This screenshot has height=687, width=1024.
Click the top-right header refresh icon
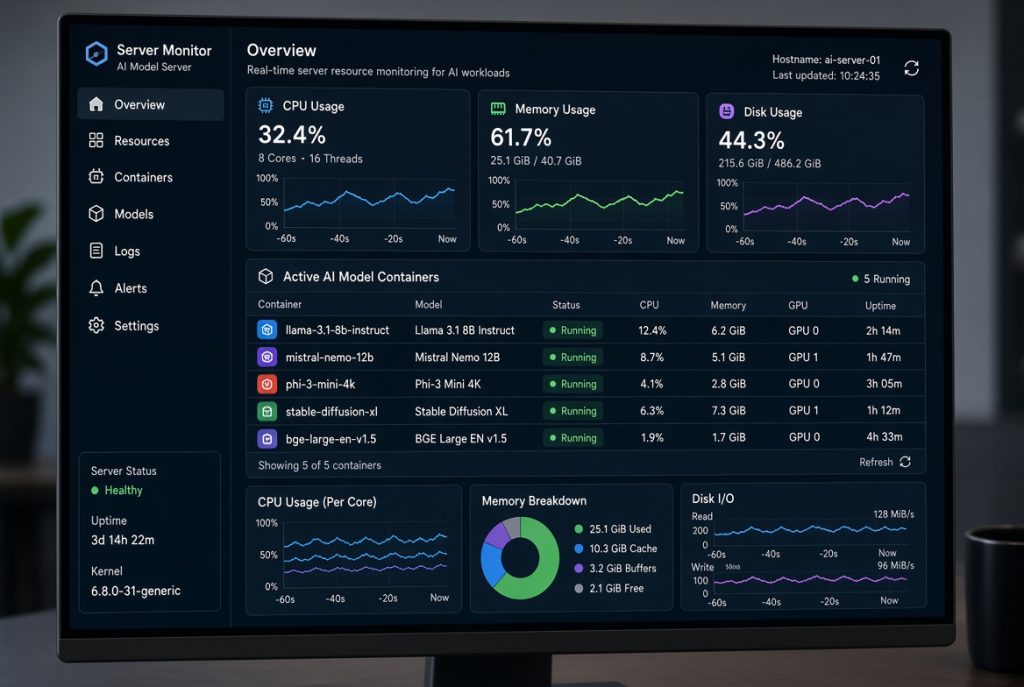912,68
